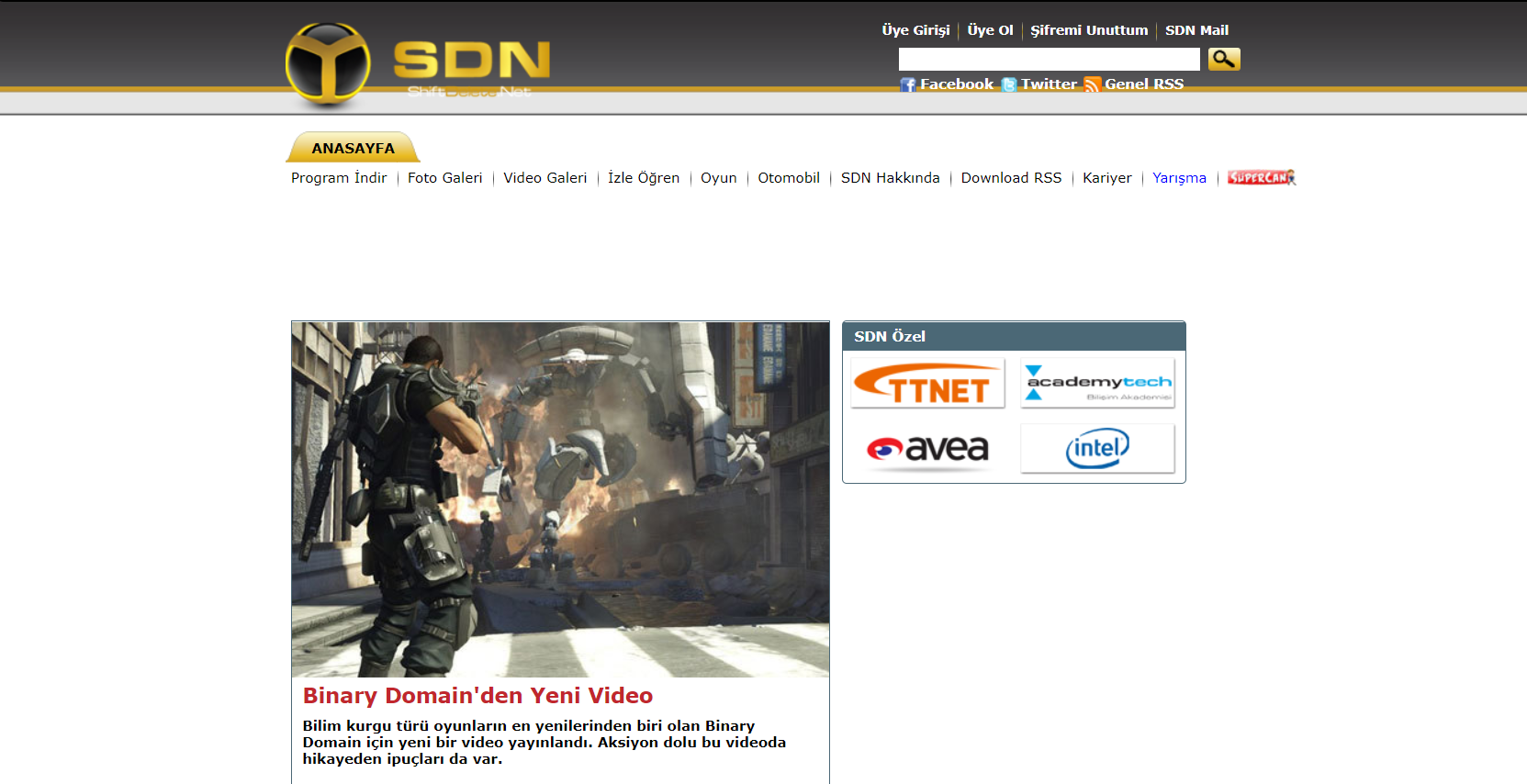This screenshot has height=784, width=1527.
Task: Open the Video Galeri menu item
Action: [545, 178]
